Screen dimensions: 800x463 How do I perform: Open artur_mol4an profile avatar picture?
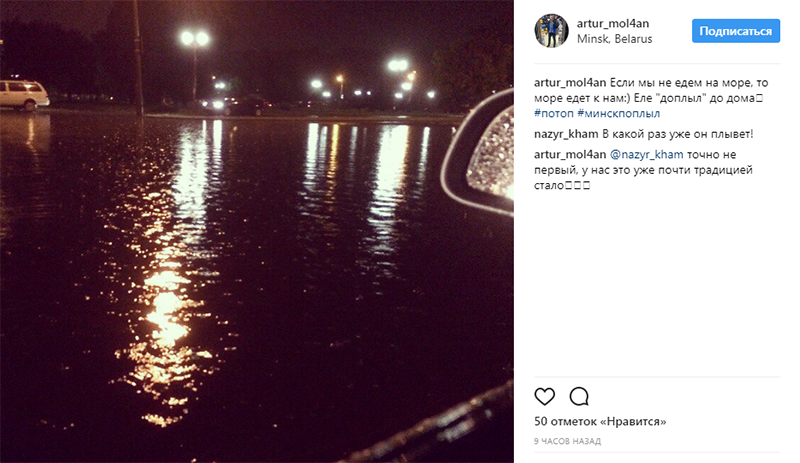(x=551, y=31)
